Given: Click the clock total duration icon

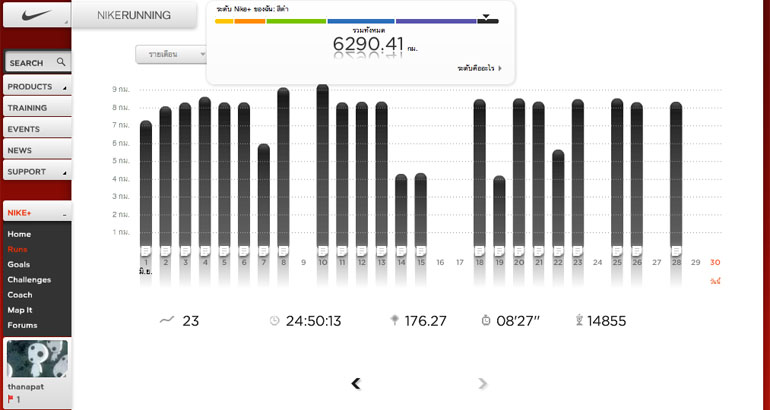Looking at the screenshot, I should pos(274,321).
